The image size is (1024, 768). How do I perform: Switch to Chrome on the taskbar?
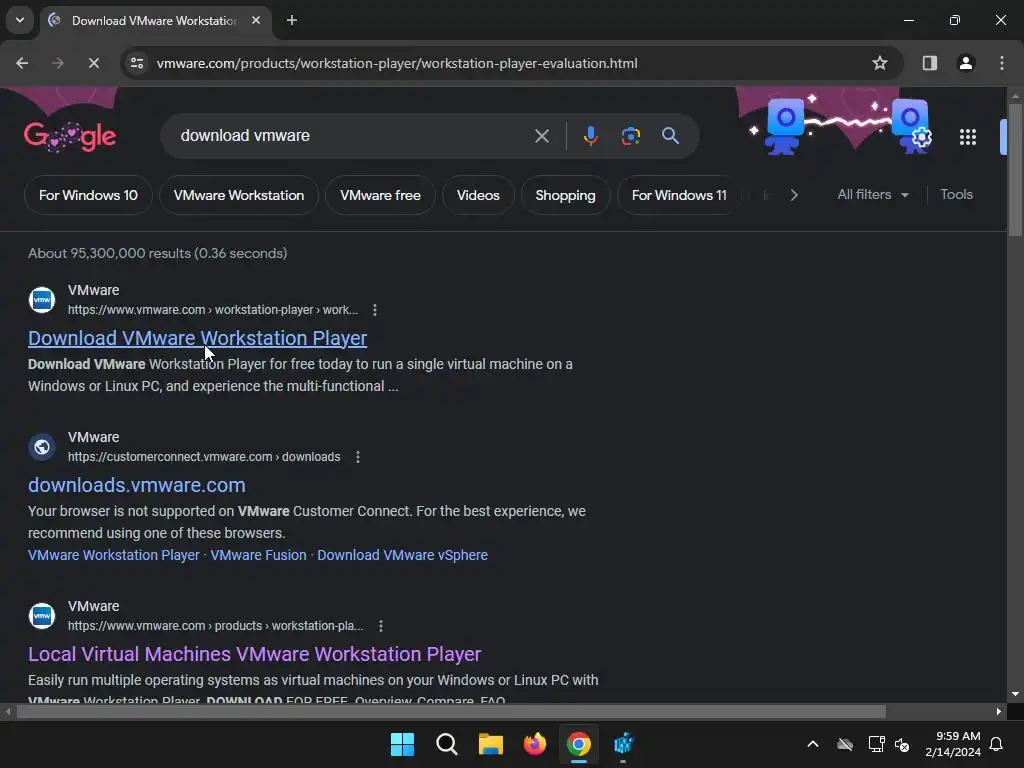coord(579,744)
